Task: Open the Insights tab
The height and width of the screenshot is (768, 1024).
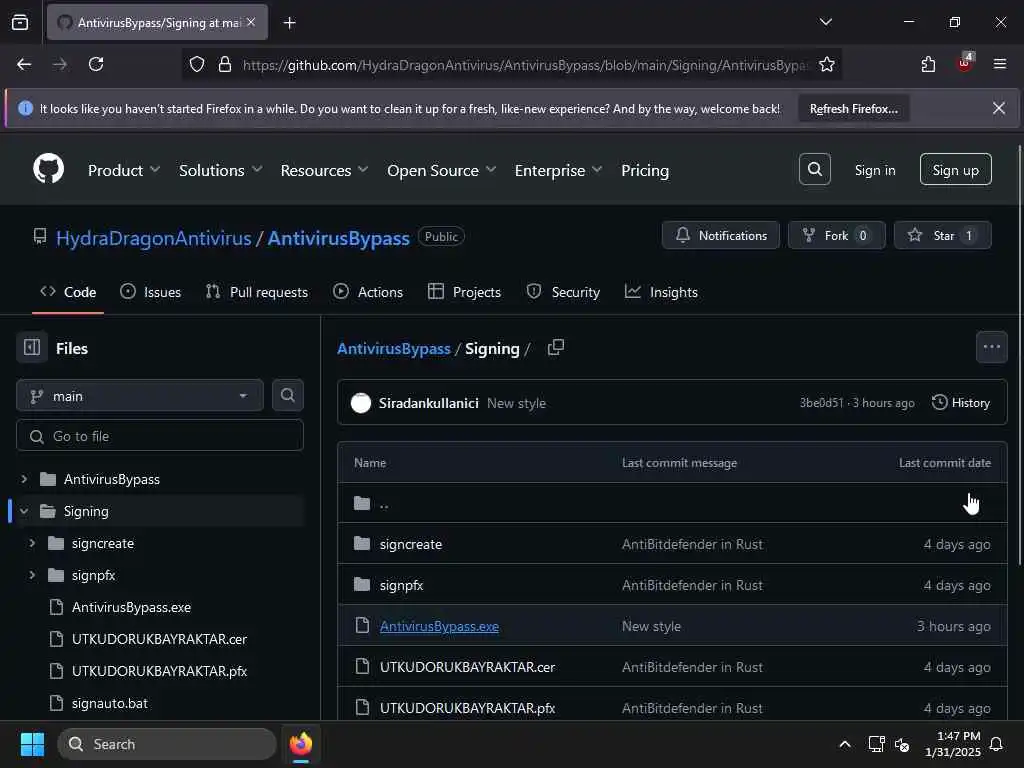Action: pos(661,292)
